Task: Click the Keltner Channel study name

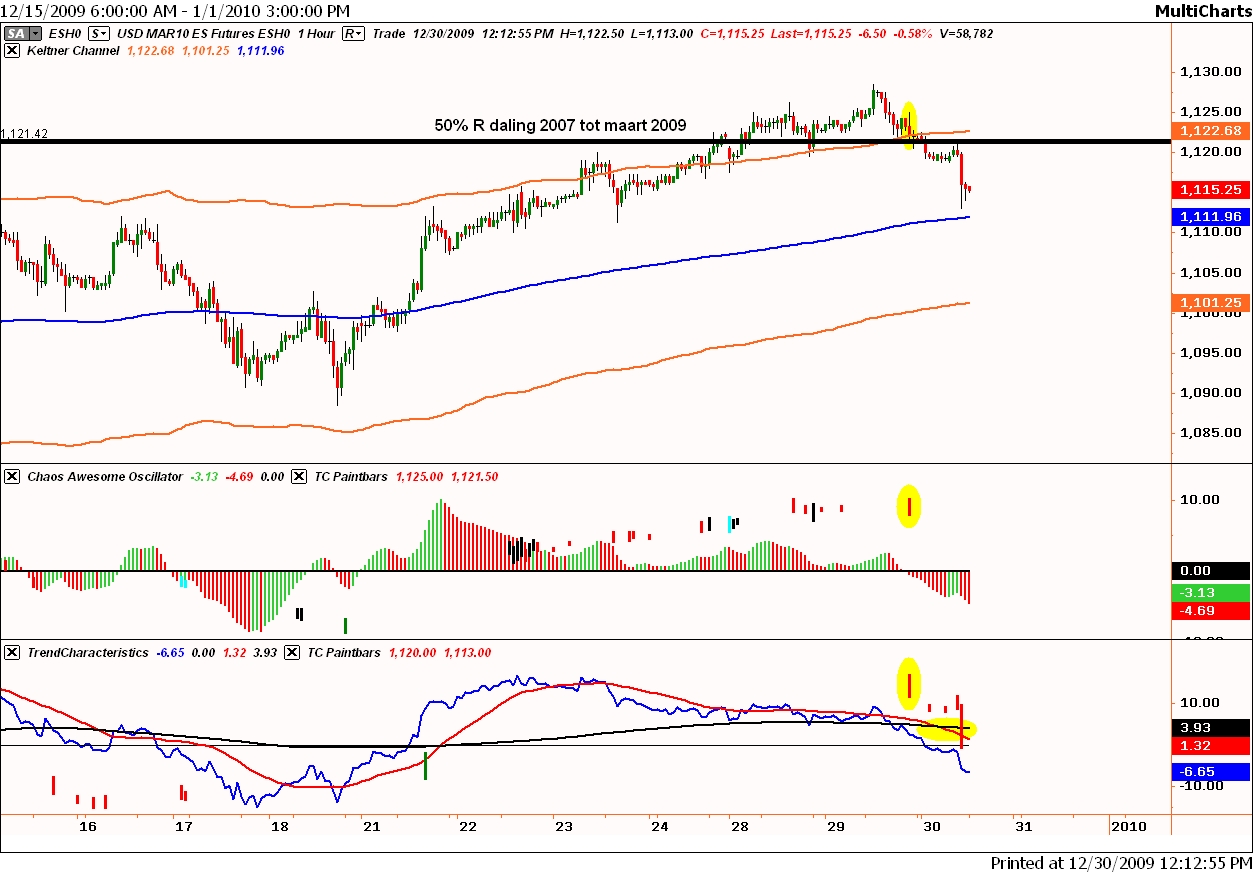Action: pos(68,50)
